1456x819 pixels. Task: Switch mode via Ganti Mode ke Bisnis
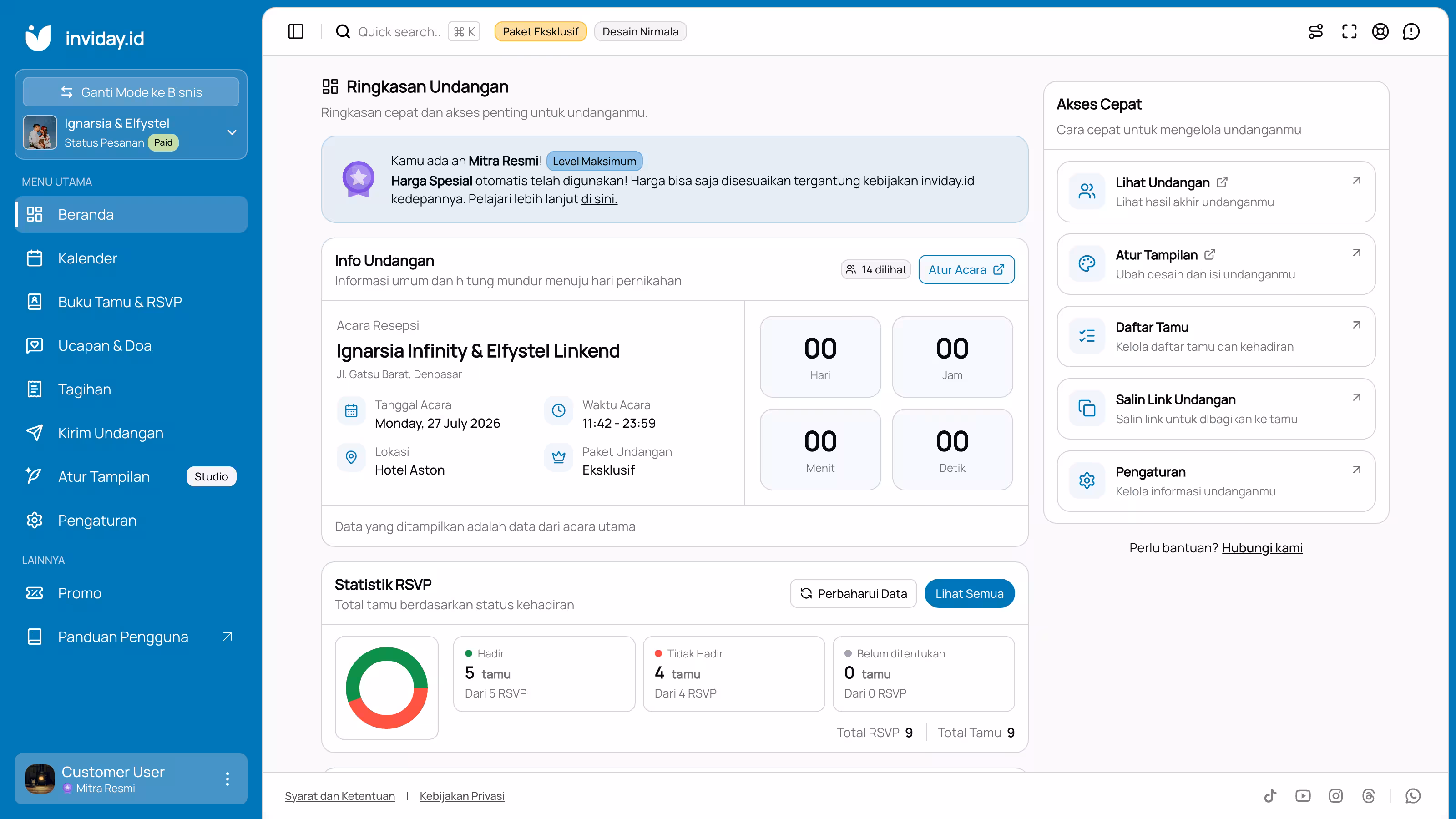(131, 92)
